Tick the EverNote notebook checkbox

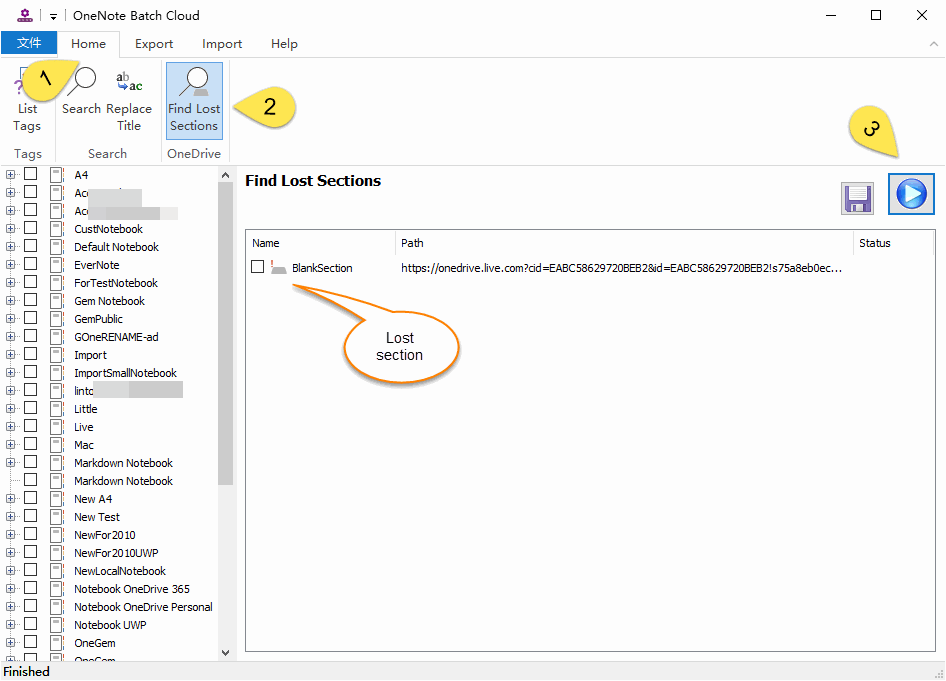pos(31,265)
